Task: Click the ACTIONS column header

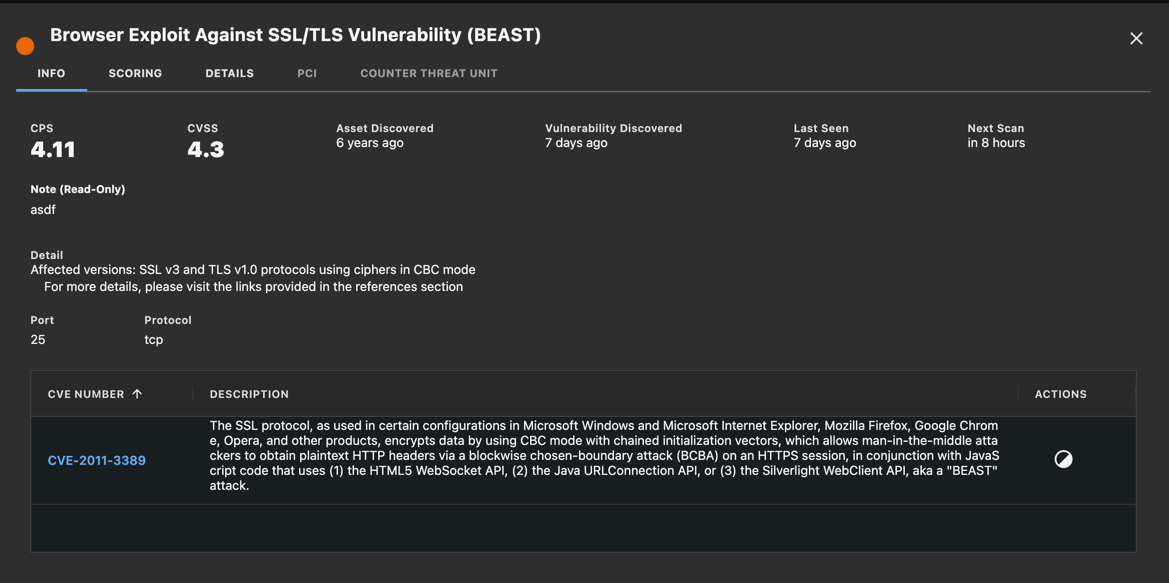Action: [x=1061, y=394]
